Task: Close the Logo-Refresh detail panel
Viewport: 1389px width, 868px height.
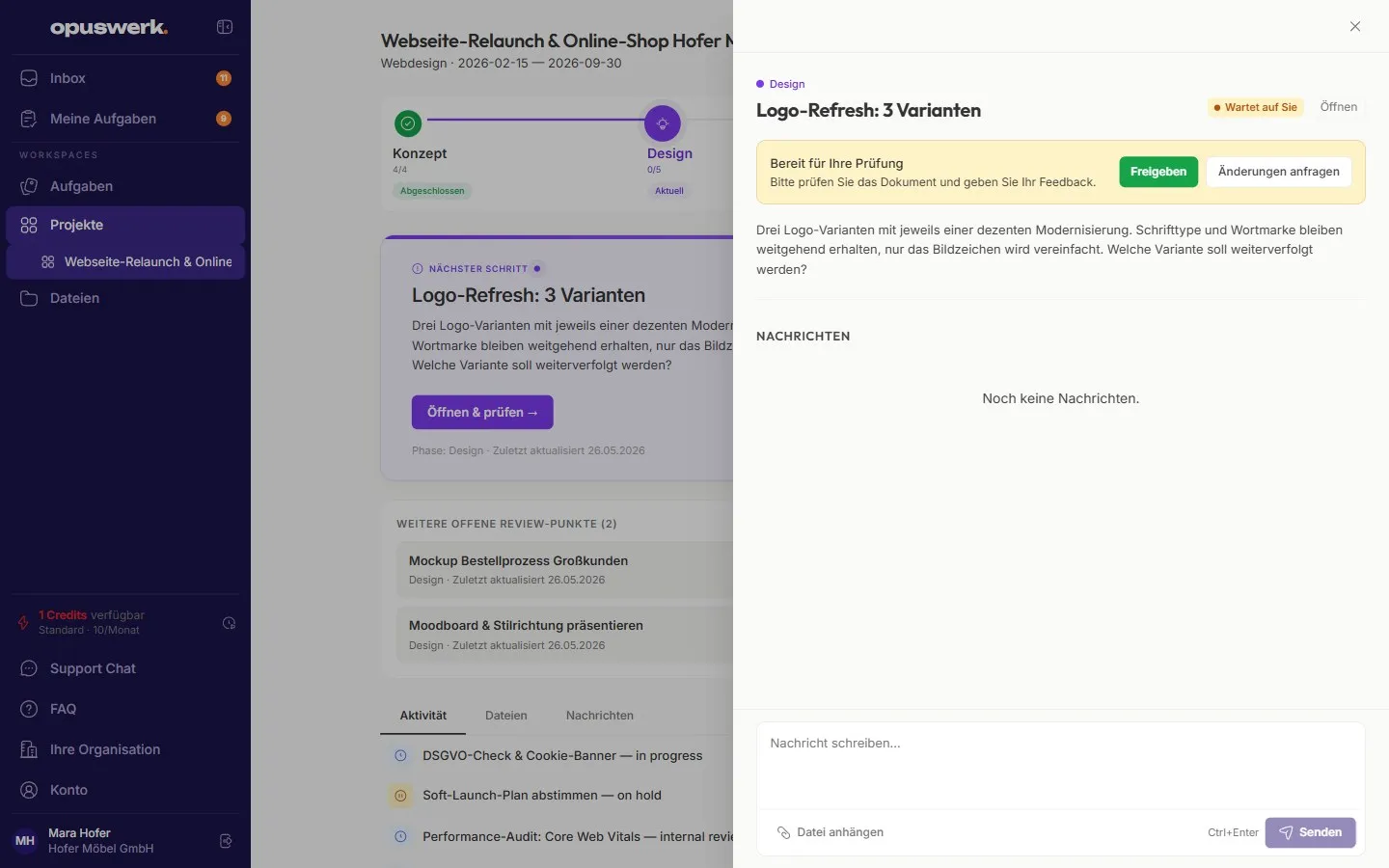Action: click(x=1355, y=27)
